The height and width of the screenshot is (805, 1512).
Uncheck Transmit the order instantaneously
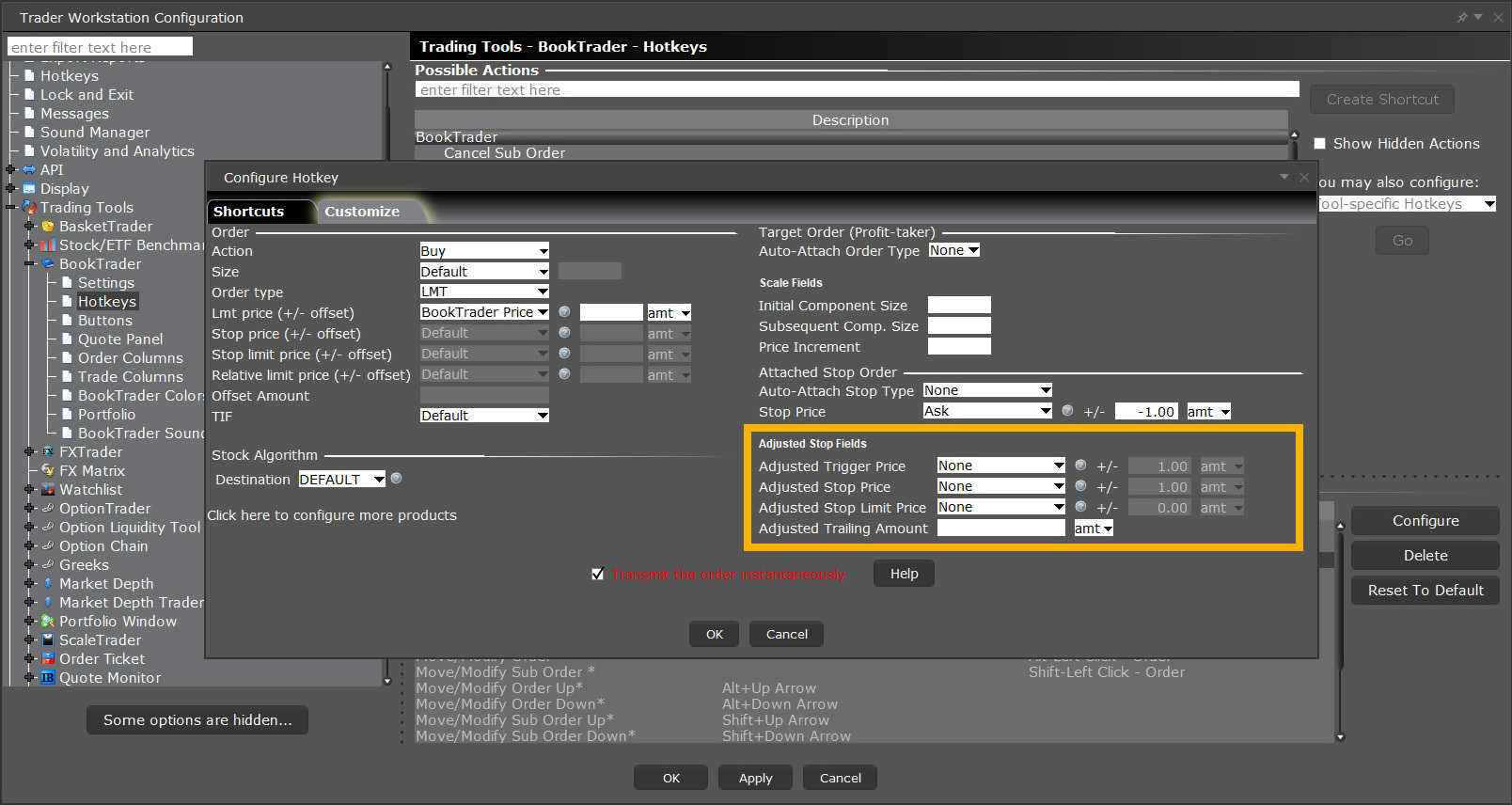[597, 574]
